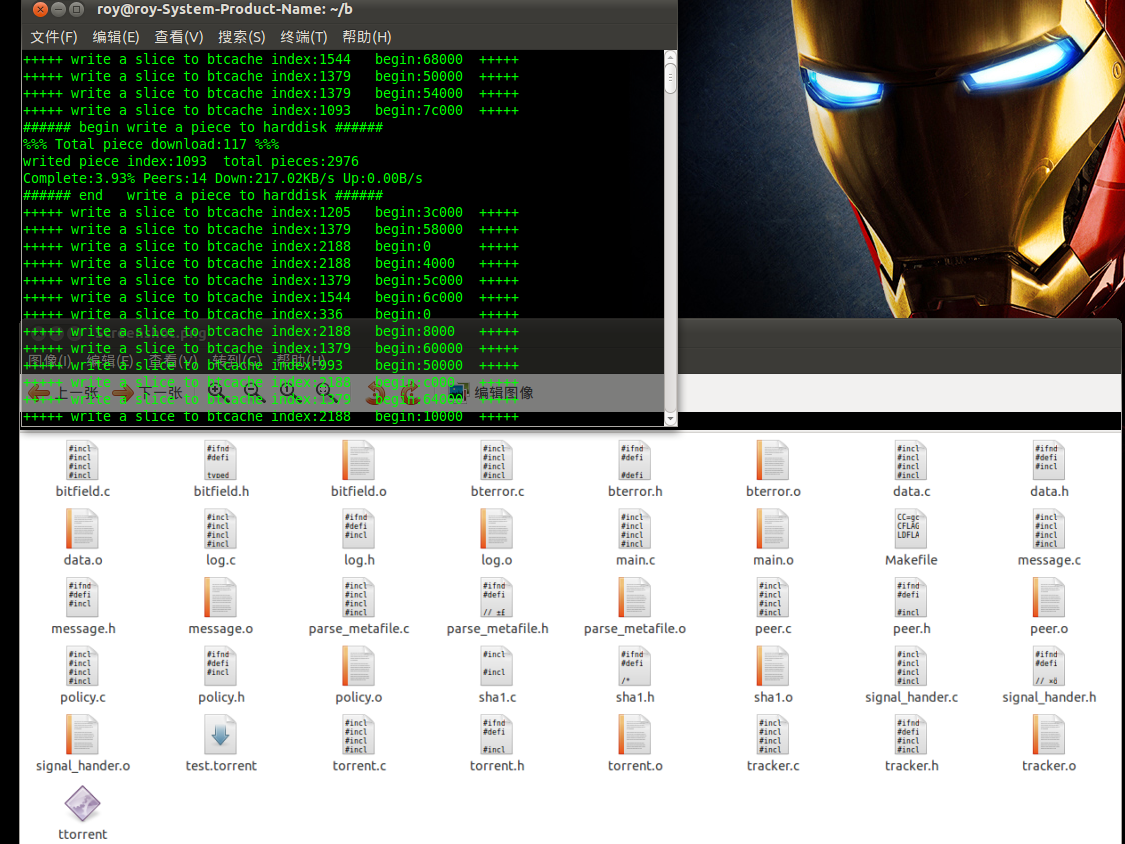1125x844 pixels.
Task: Select the peer.o object file icon
Action: click(x=1049, y=597)
